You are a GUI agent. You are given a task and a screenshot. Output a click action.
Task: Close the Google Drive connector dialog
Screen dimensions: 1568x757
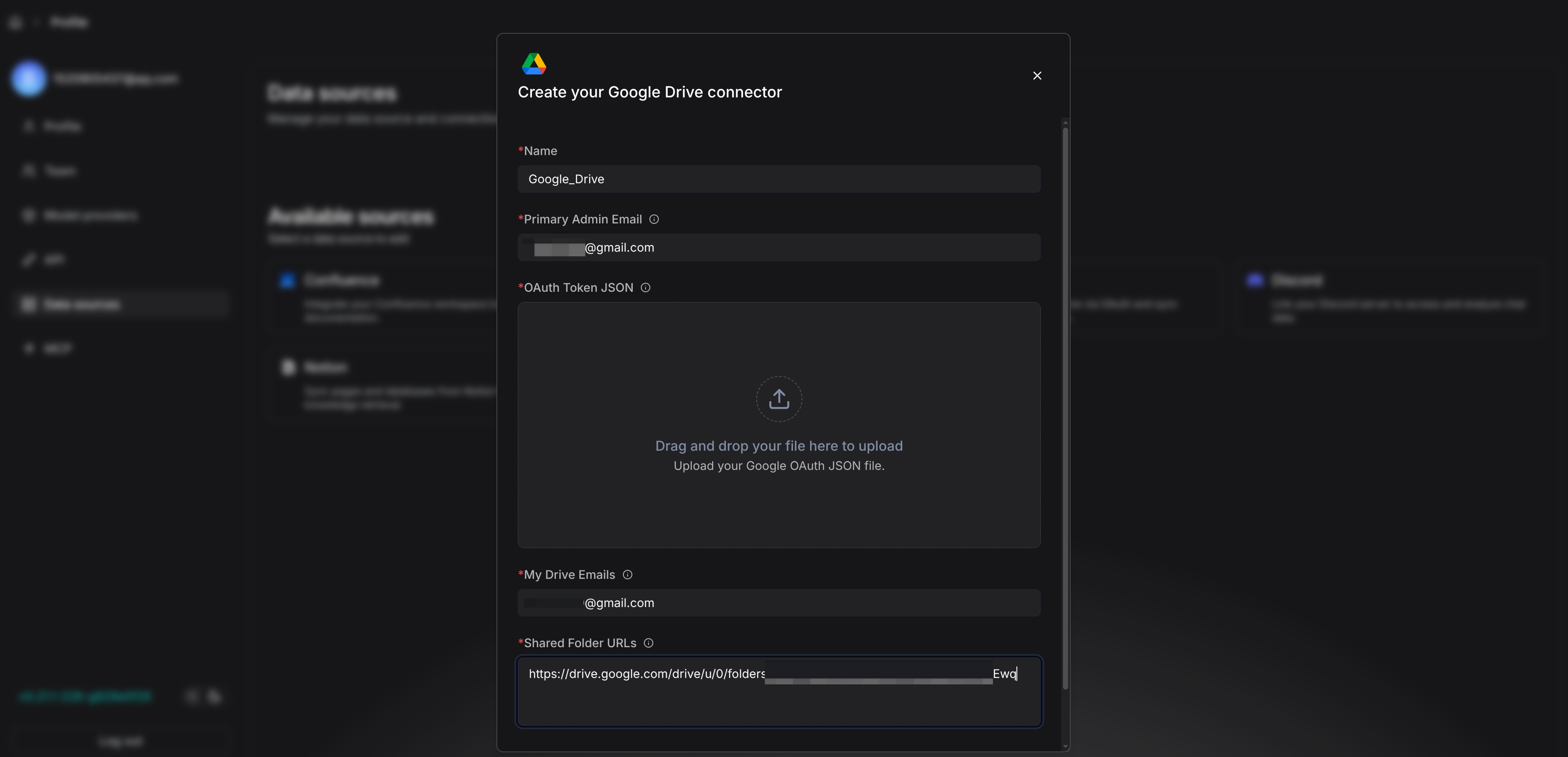(1037, 76)
